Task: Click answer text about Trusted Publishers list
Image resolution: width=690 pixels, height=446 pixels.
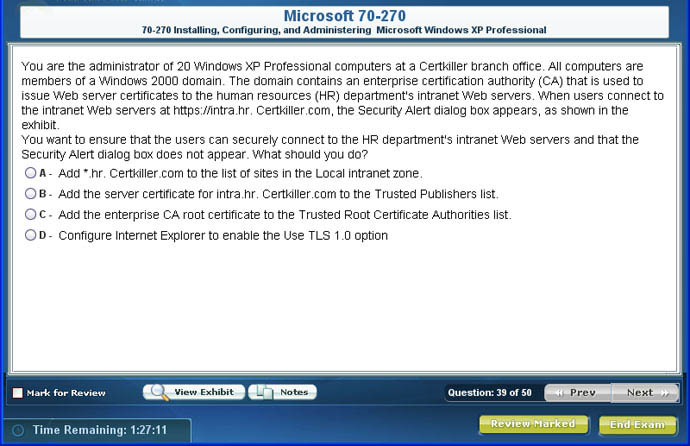Action: coord(278,194)
